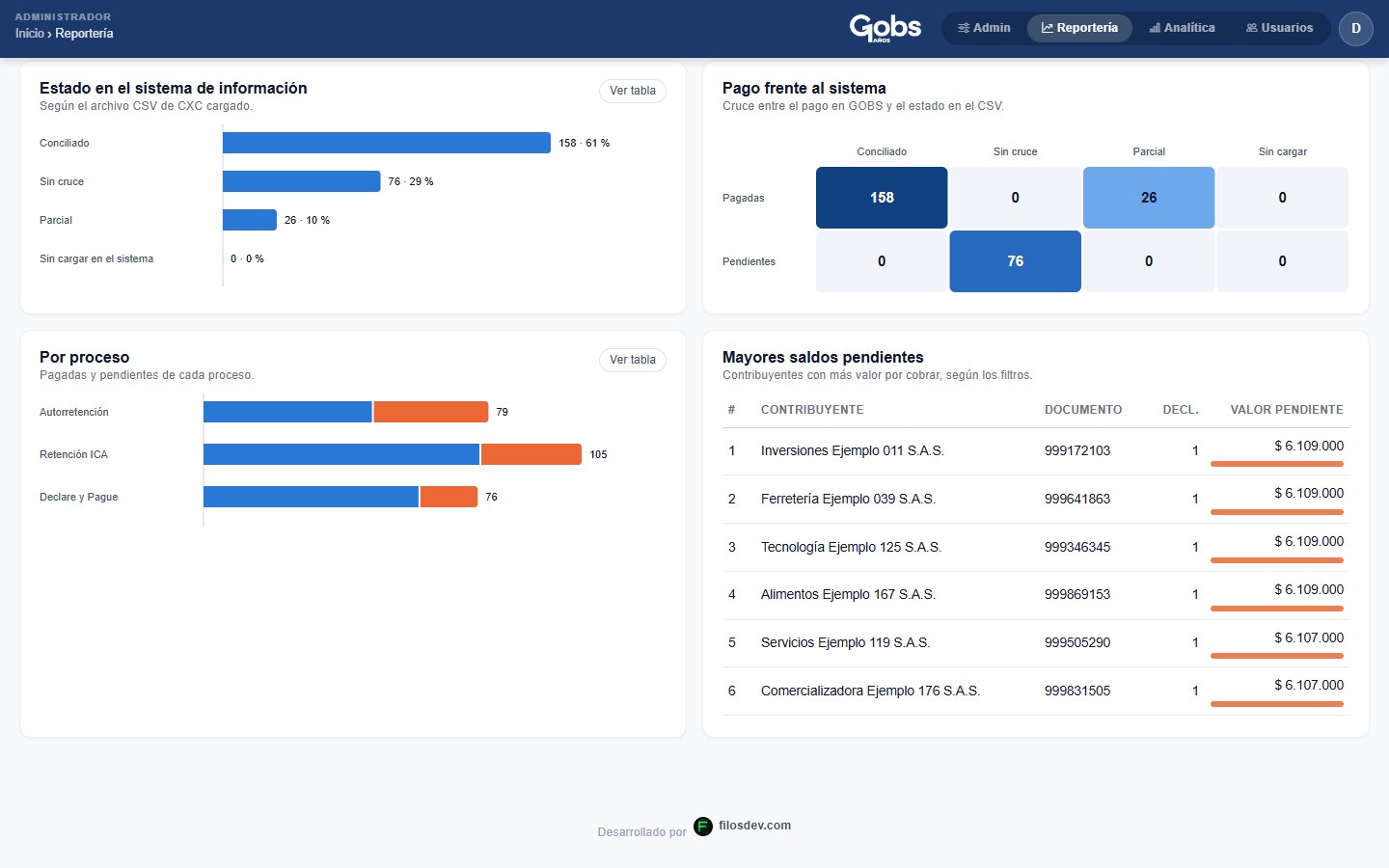Click the Pagadas Parcial cell showing 26
The image size is (1389, 868).
pyautogui.click(x=1149, y=198)
